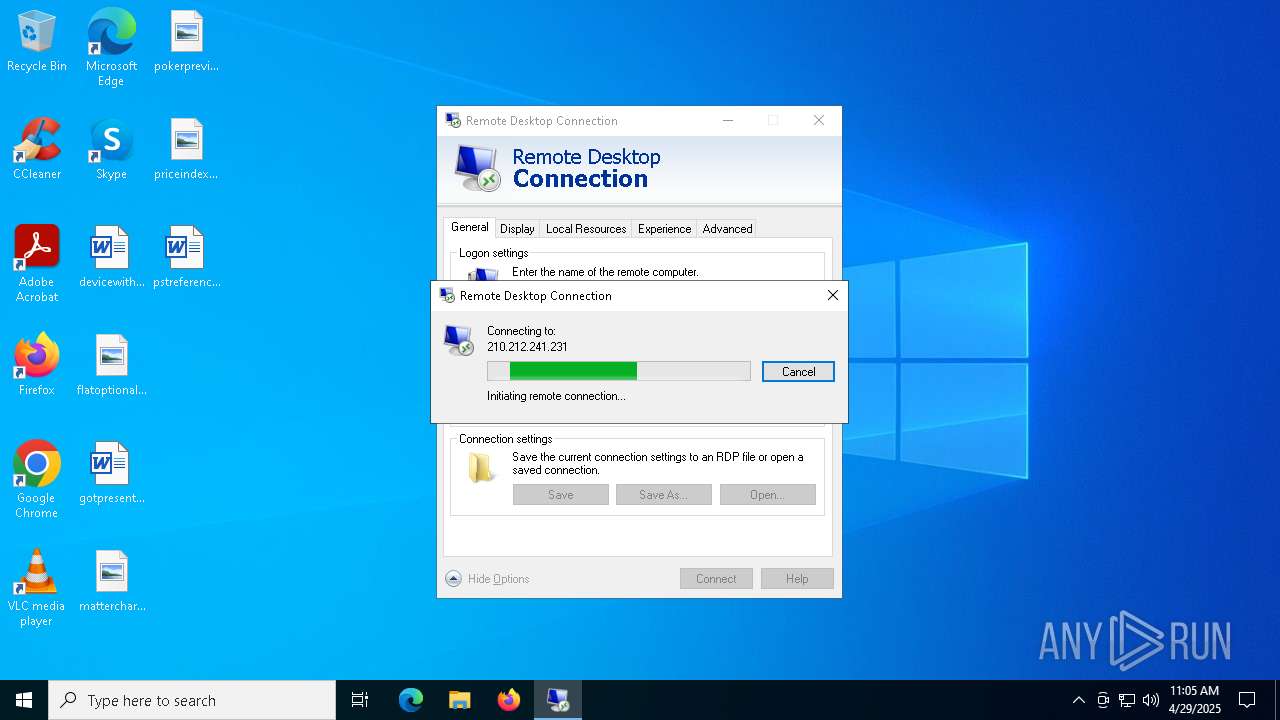The image size is (1280, 720).
Task: Click the IP address 210.212.241.231 text
Action: 527,347
